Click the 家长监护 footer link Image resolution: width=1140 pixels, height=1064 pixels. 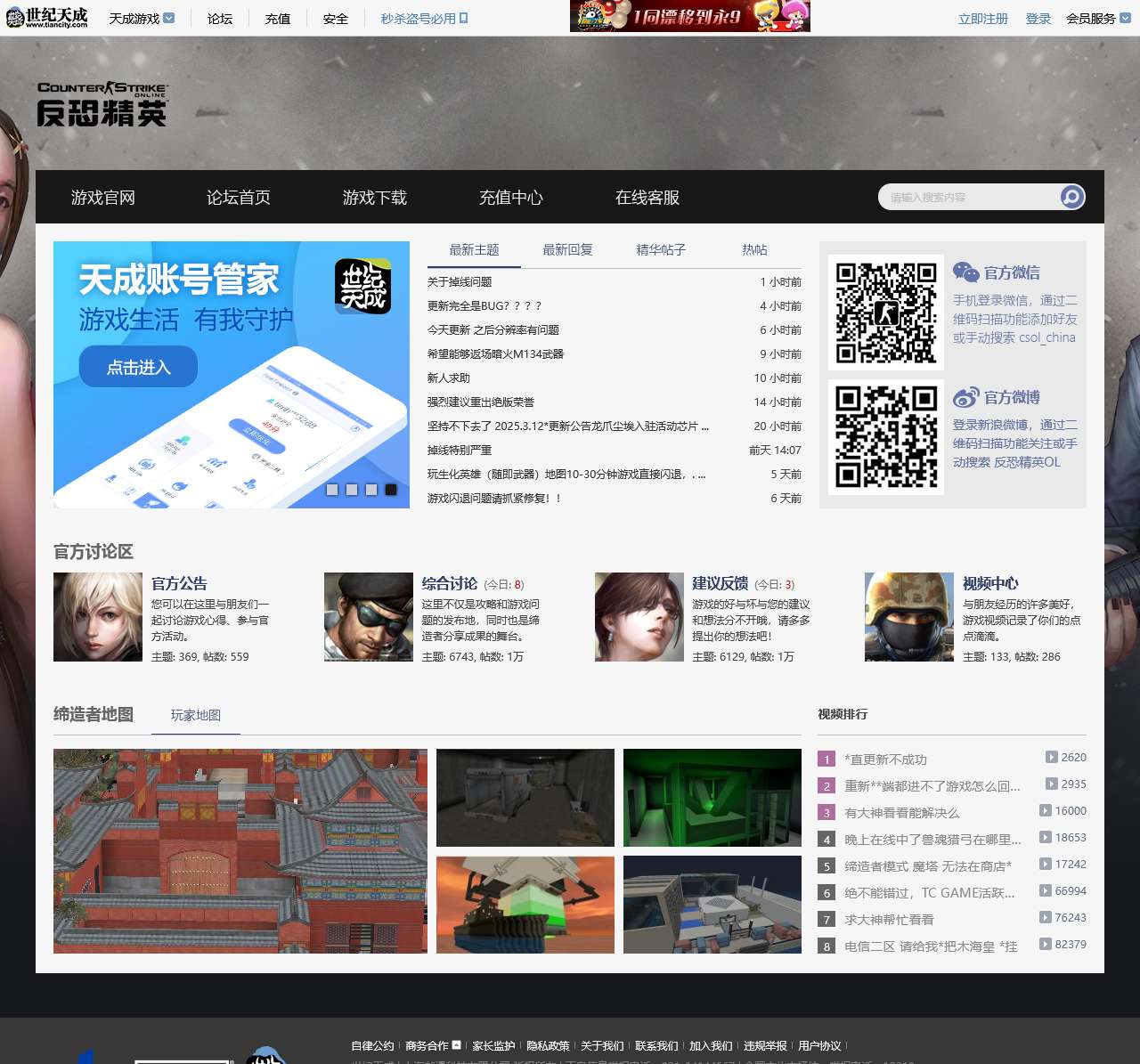[x=493, y=1045]
